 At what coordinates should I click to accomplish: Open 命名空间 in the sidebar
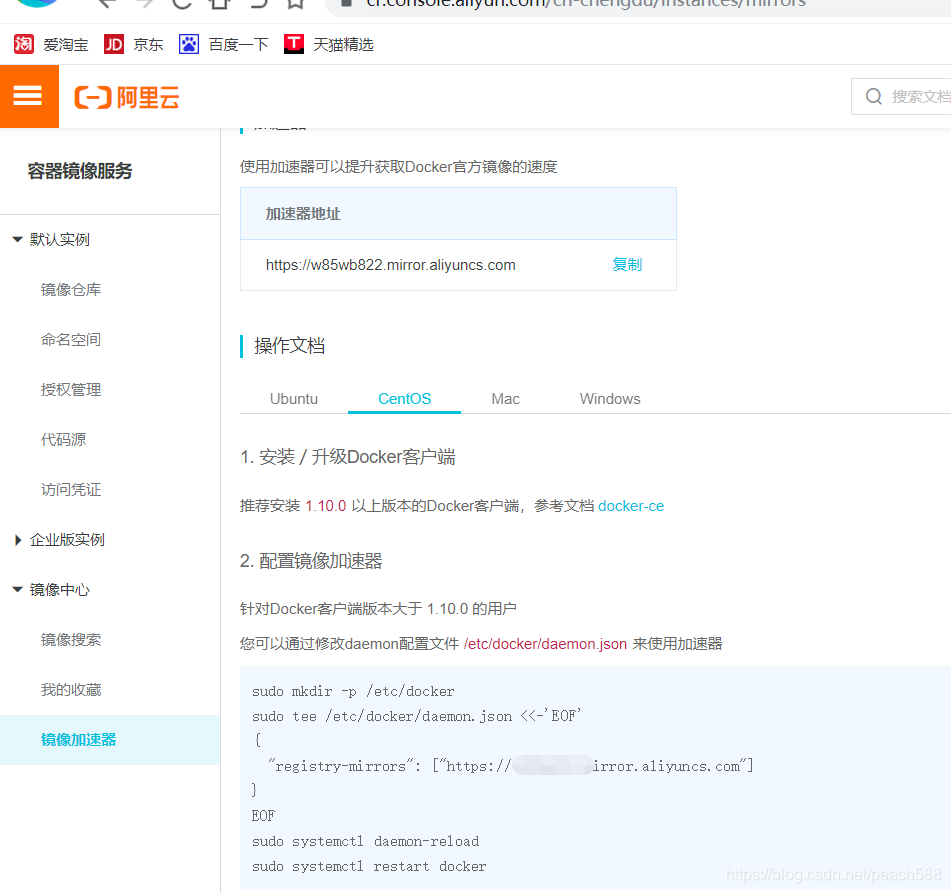[71, 340]
